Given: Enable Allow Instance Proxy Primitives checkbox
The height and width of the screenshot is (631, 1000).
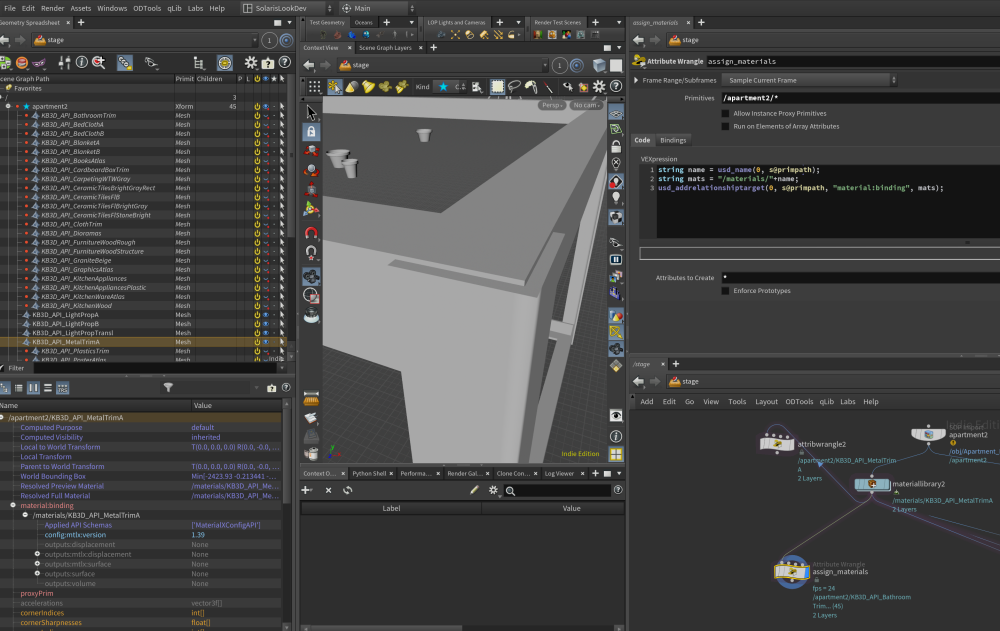Looking at the screenshot, I should tap(725, 114).
